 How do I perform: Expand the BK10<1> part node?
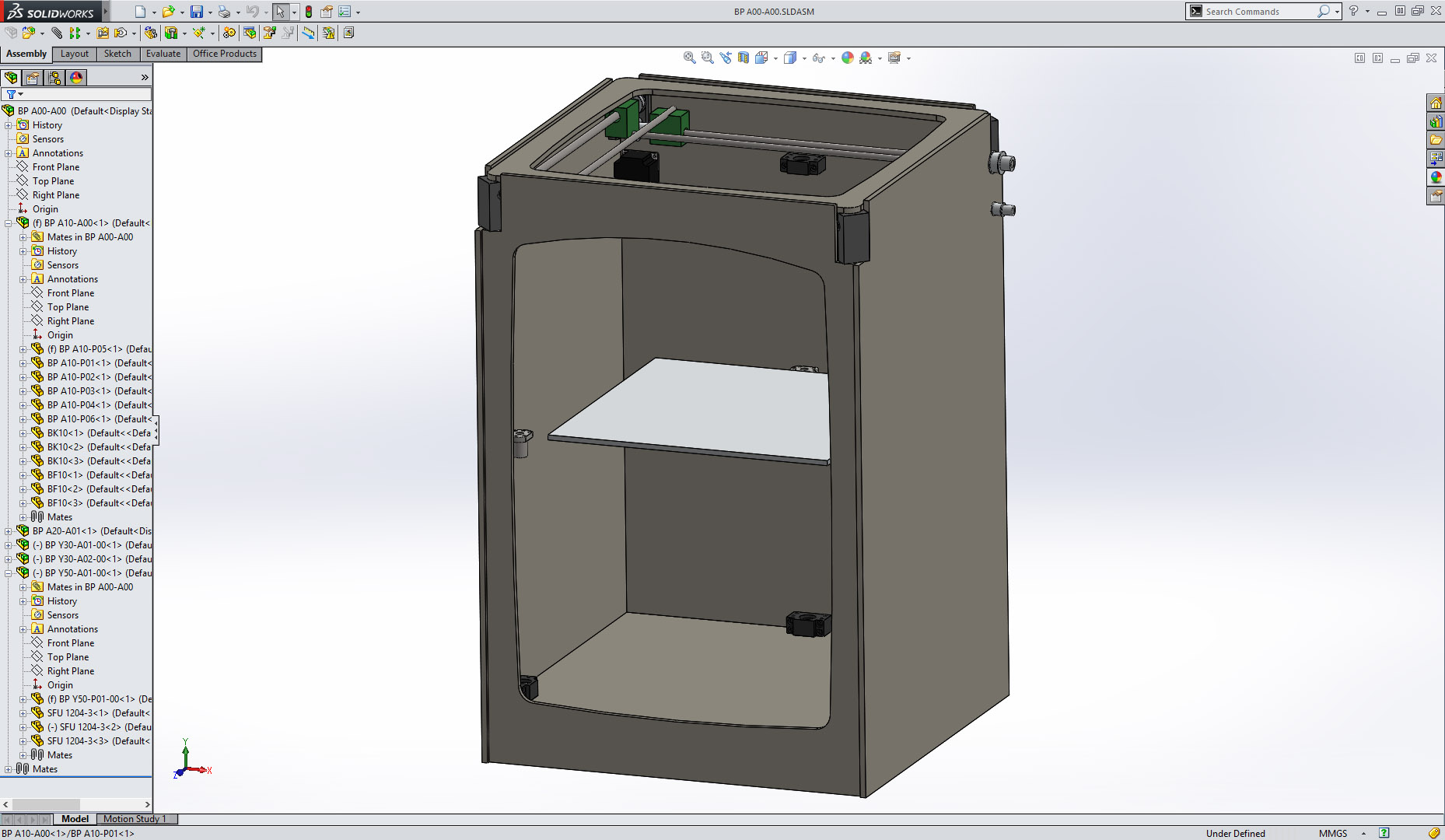click(23, 433)
